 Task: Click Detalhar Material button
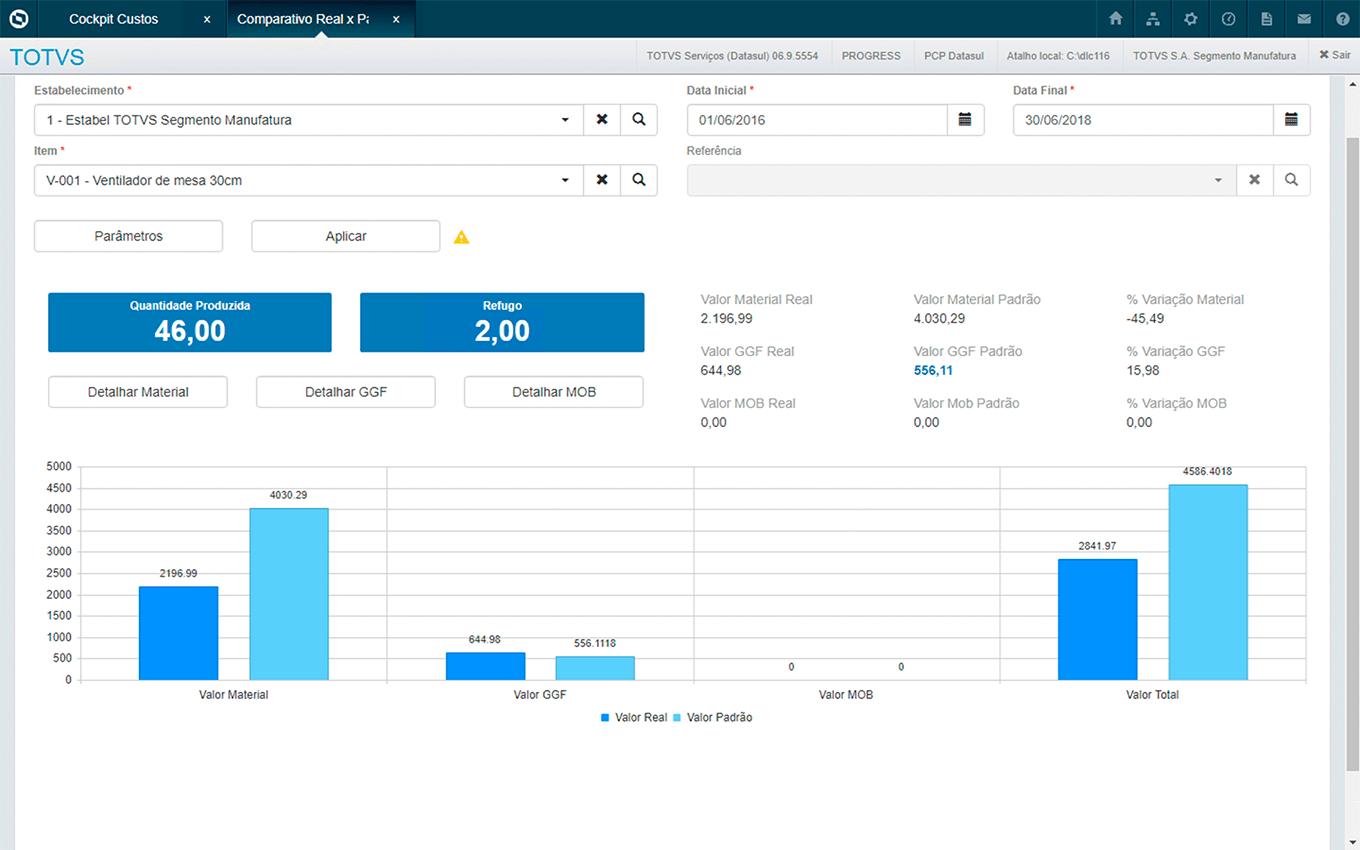tap(138, 392)
